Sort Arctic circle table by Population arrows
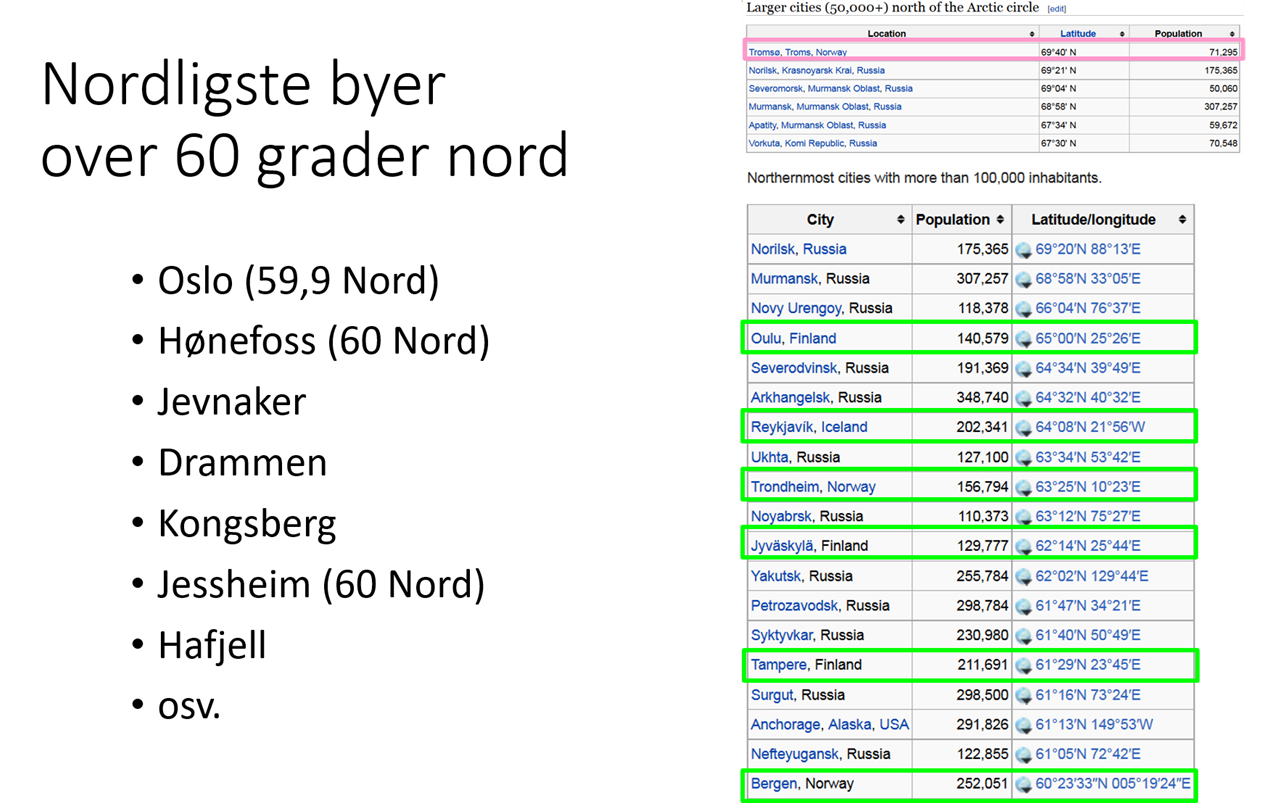1280x803 pixels. pos(1232,34)
